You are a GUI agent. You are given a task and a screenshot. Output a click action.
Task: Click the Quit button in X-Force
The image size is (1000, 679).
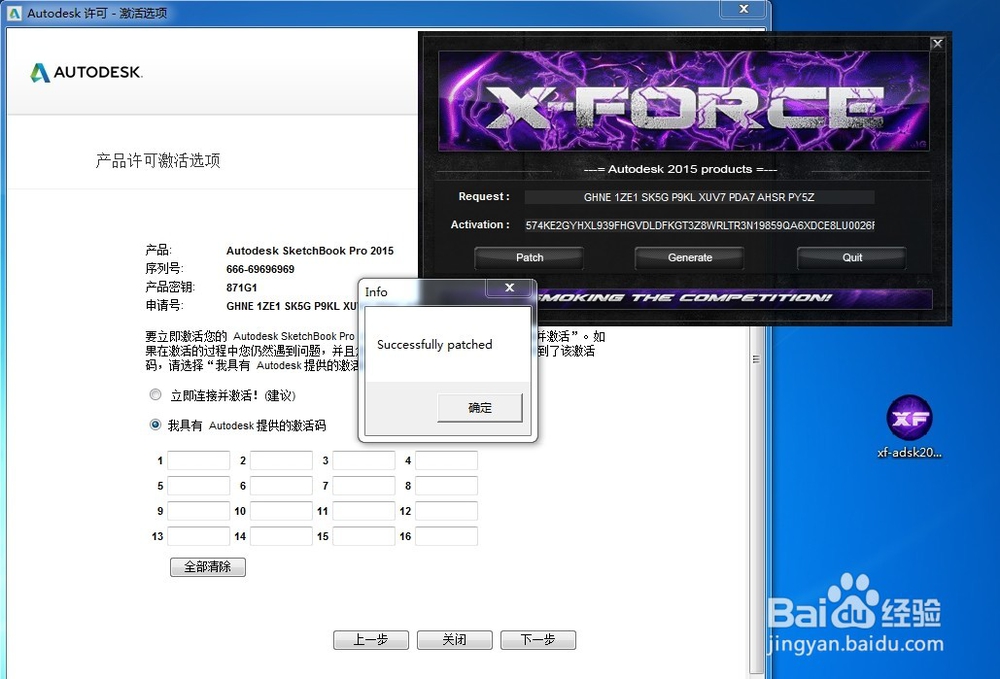[851, 258]
